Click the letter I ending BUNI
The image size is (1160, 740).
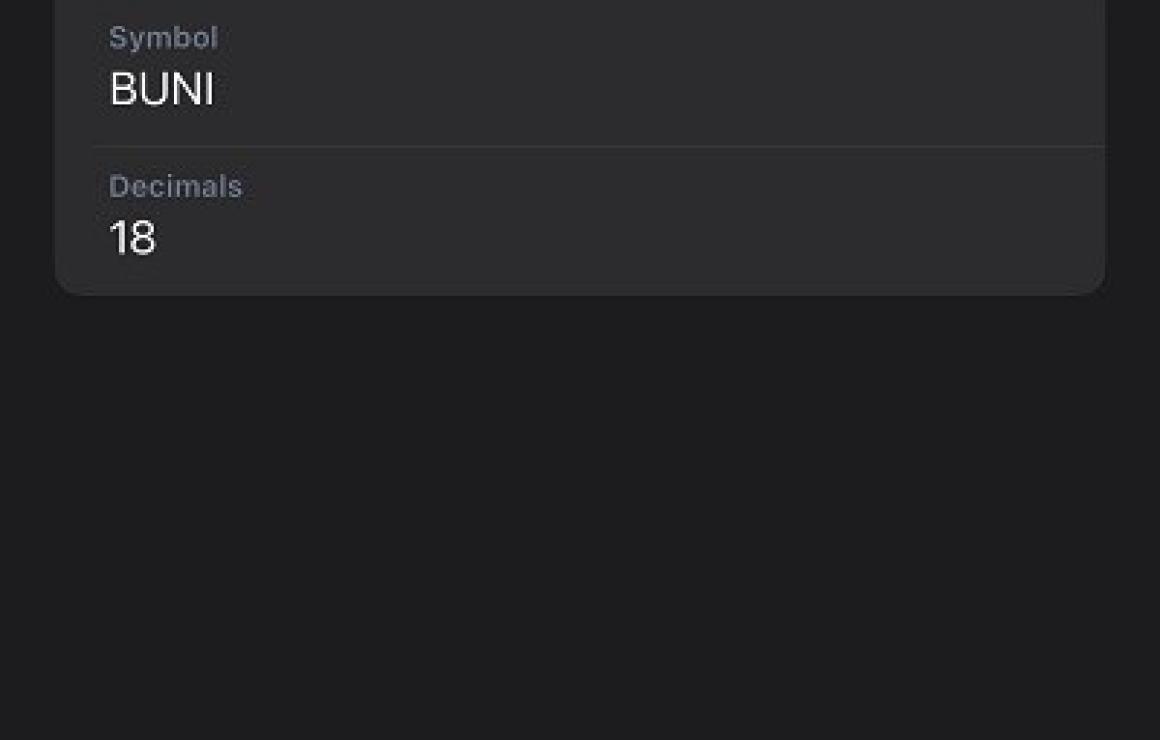[x=209, y=89]
